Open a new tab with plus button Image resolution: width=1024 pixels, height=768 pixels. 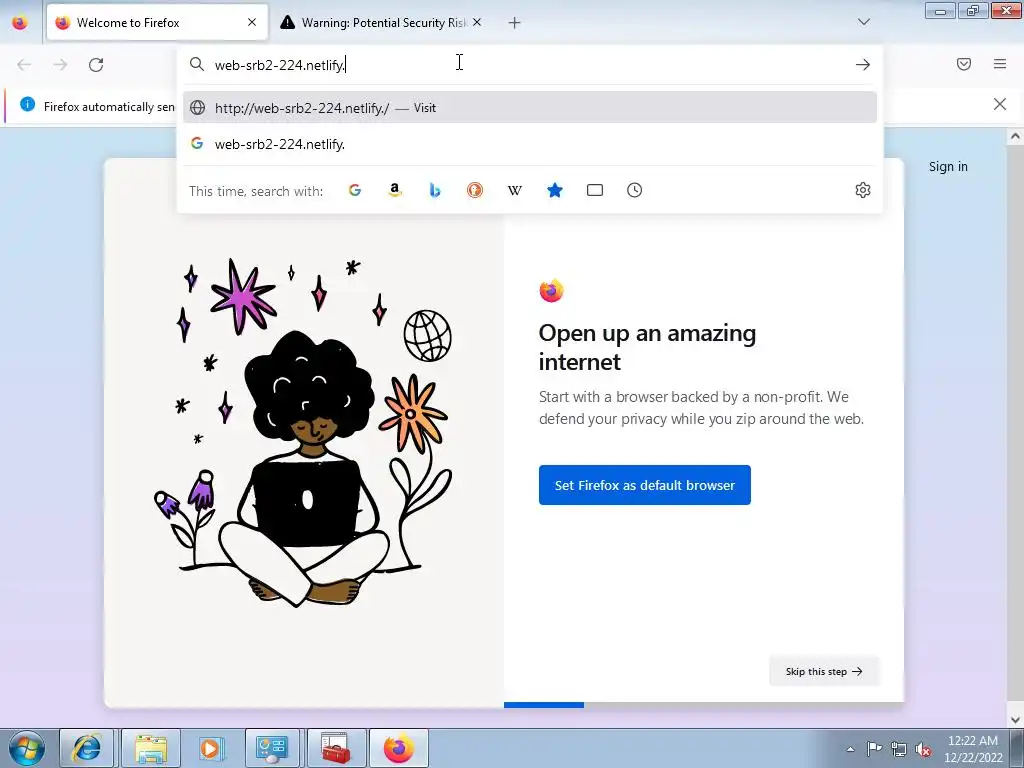pyautogui.click(x=515, y=23)
